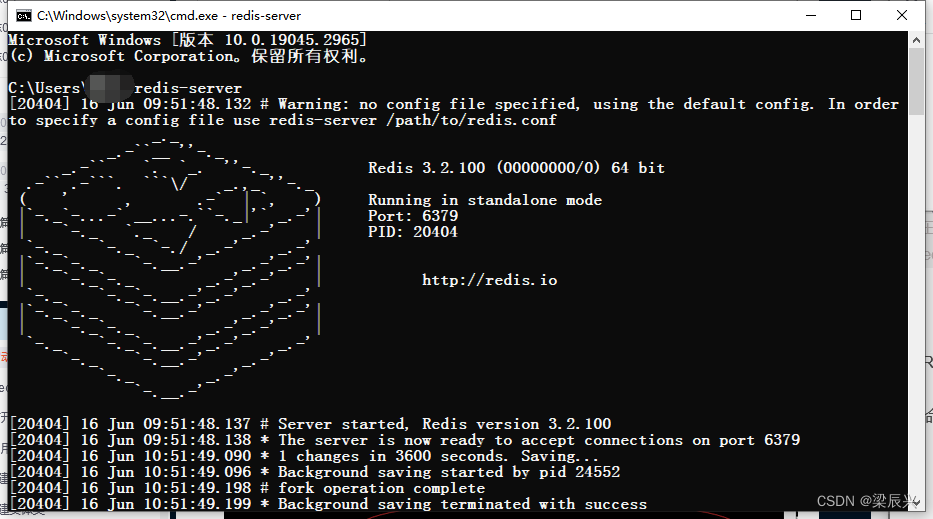Viewport: 933px width, 519px height.
Task: Close the redis-server cmd window
Action: click(x=901, y=15)
